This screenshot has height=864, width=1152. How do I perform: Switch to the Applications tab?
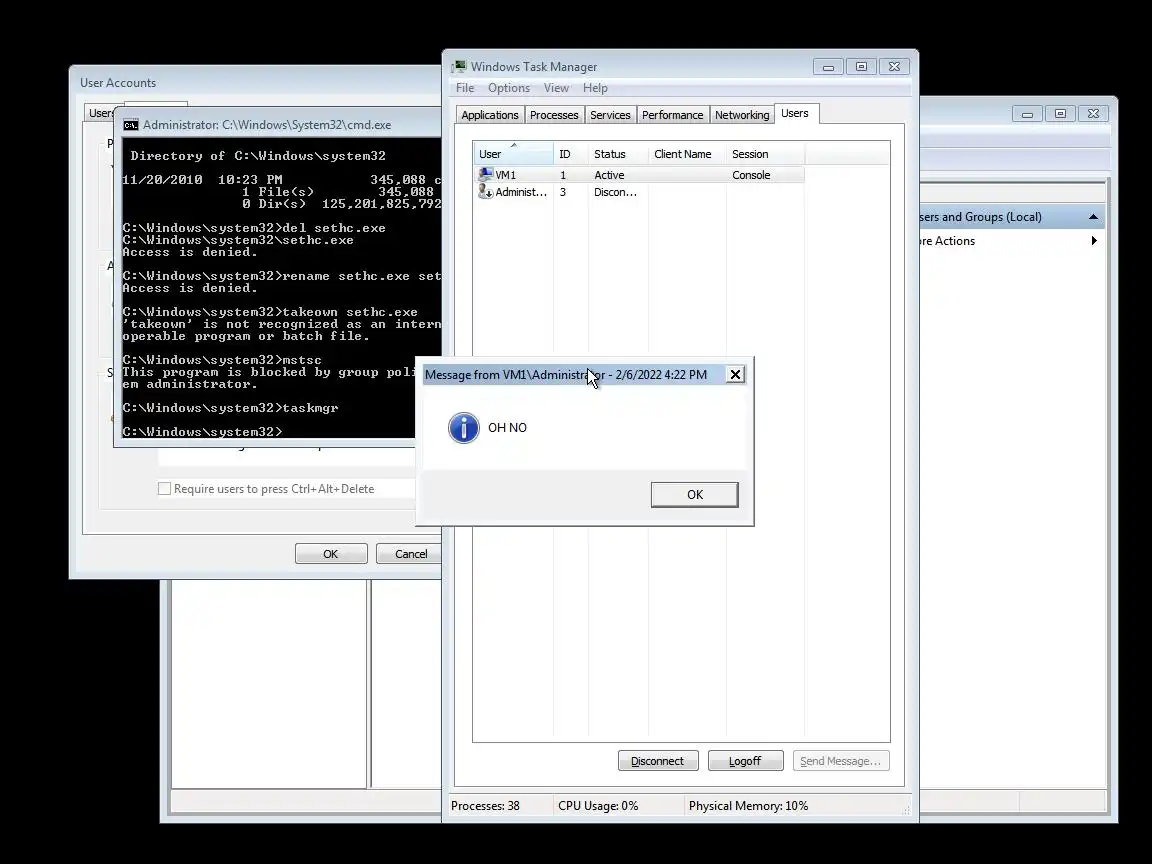coord(490,115)
